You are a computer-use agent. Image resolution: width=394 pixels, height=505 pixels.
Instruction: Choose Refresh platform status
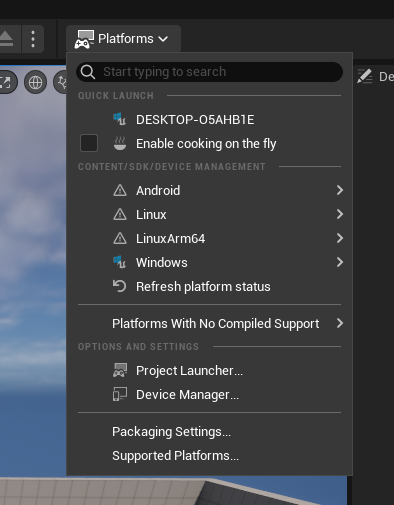pyautogui.click(x=209, y=286)
